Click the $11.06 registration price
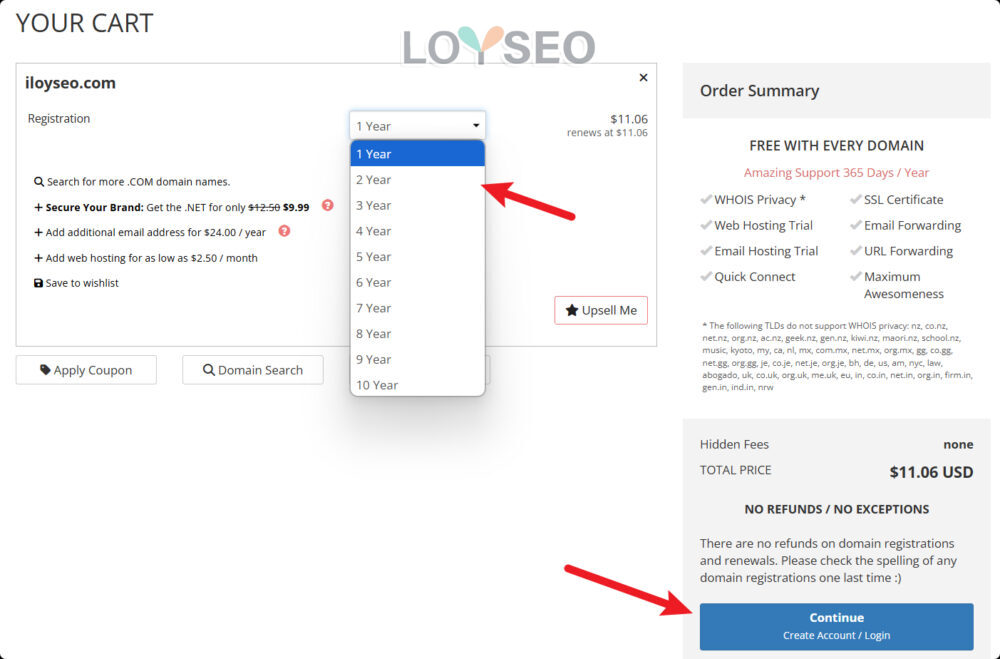1000x659 pixels. coord(629,119)
